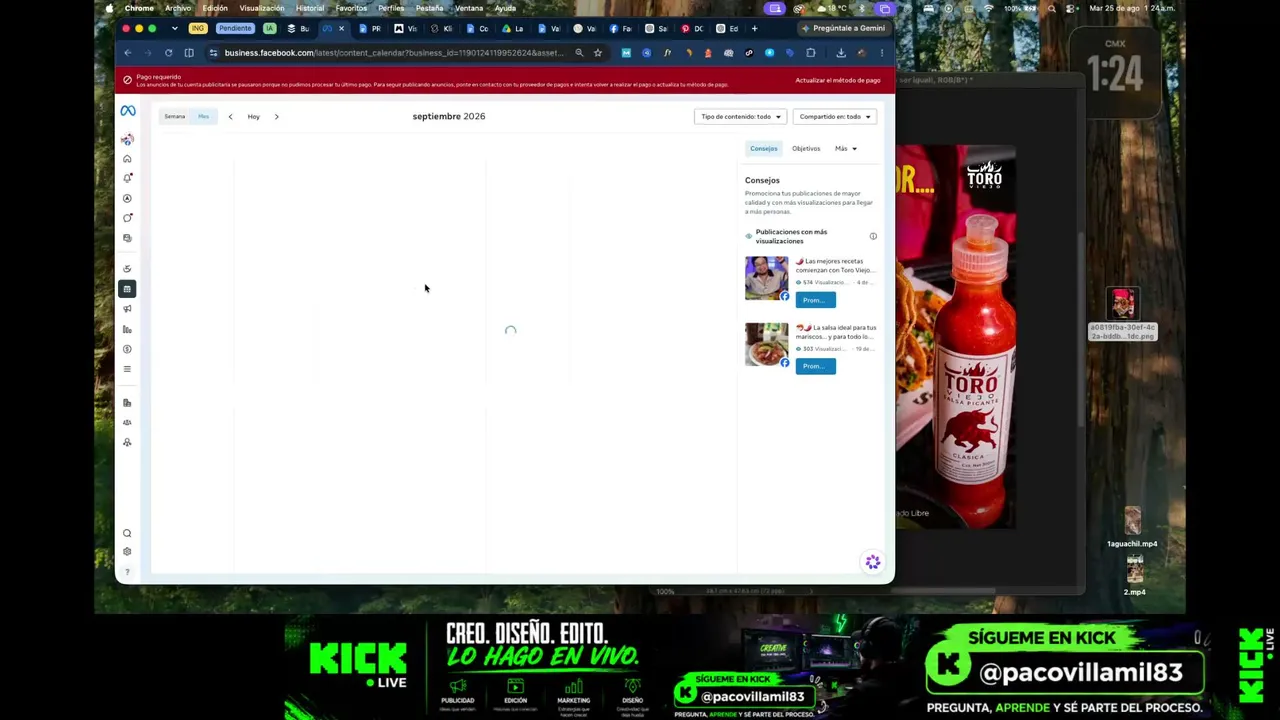Toggle Chrome side panel icon
This screenshot has height=720, width=1280.
[x=189, y=53]
